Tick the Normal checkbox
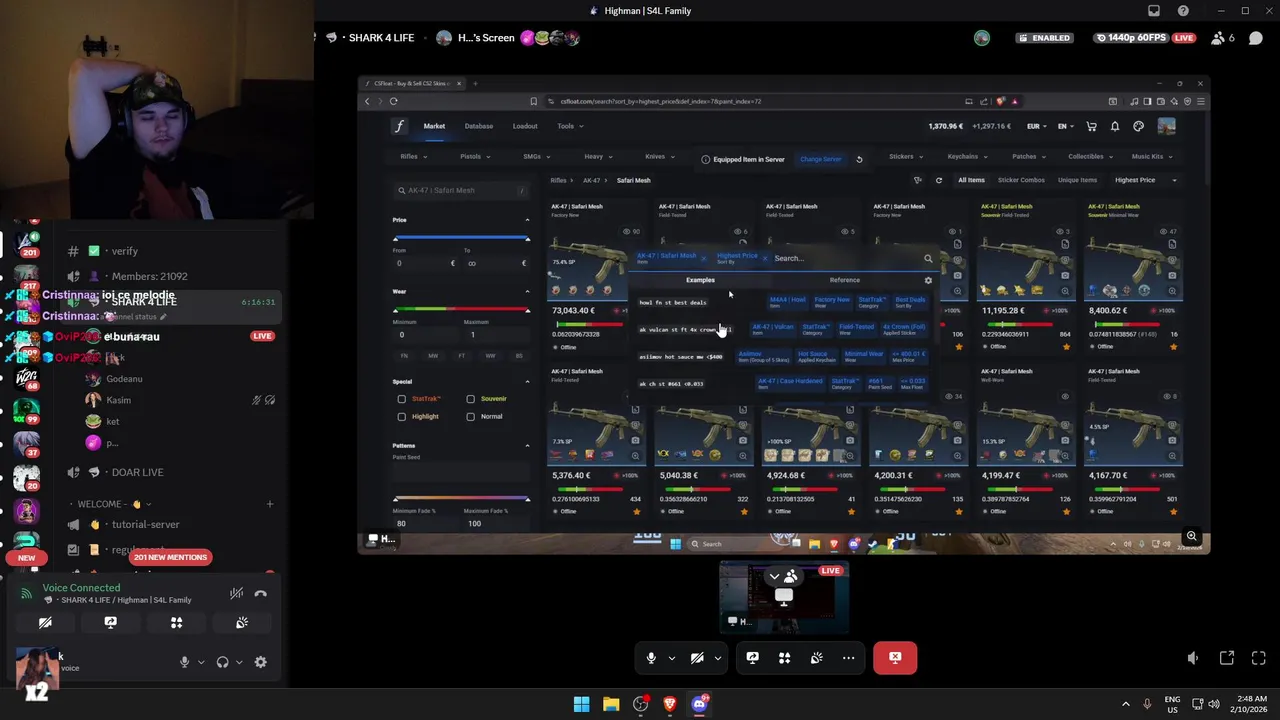The height and width of the screenshot is (720, 1280). (x=470, y=416)
